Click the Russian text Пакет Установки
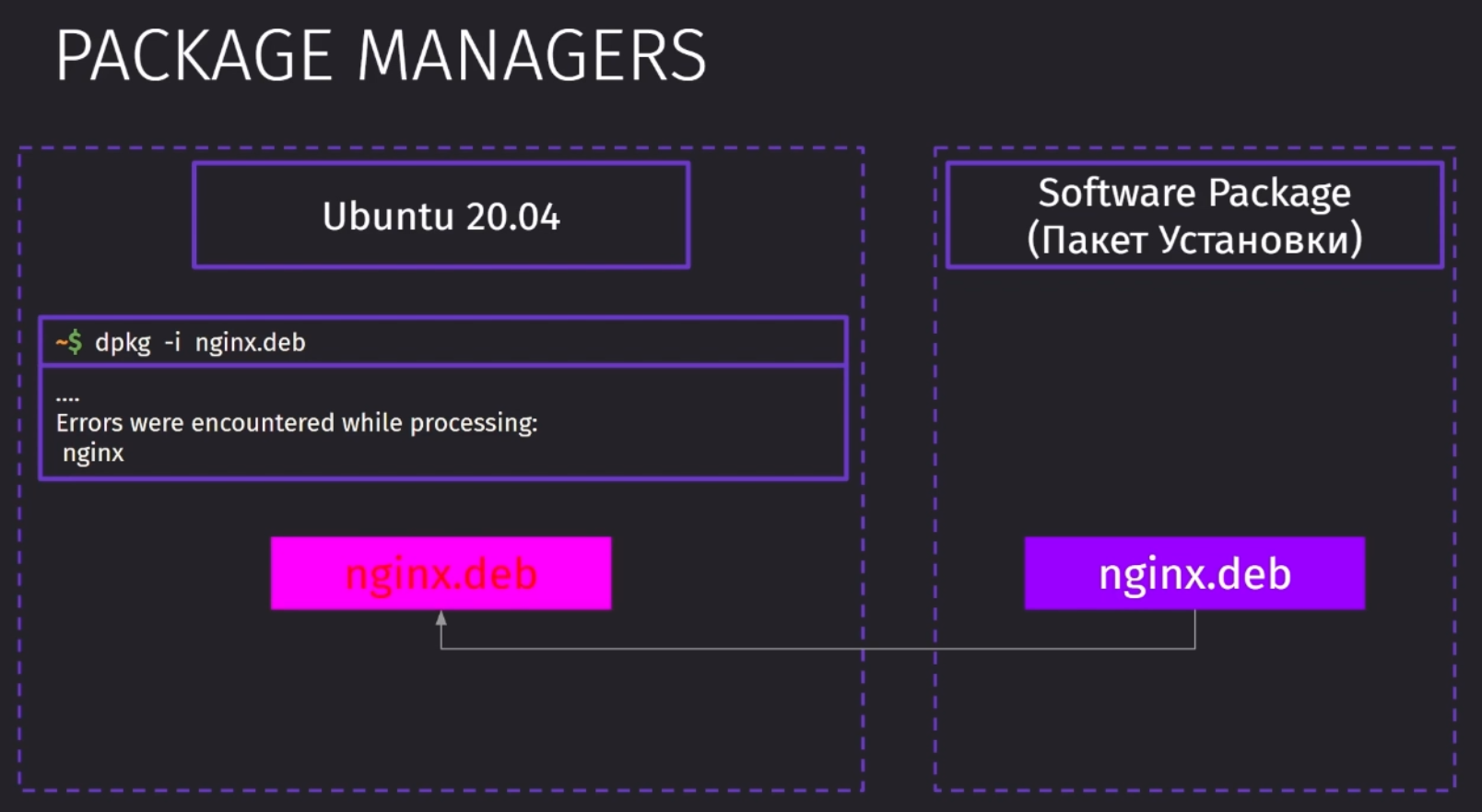The height and width of the screenshot is (812, 1482). coord(1194,240)
